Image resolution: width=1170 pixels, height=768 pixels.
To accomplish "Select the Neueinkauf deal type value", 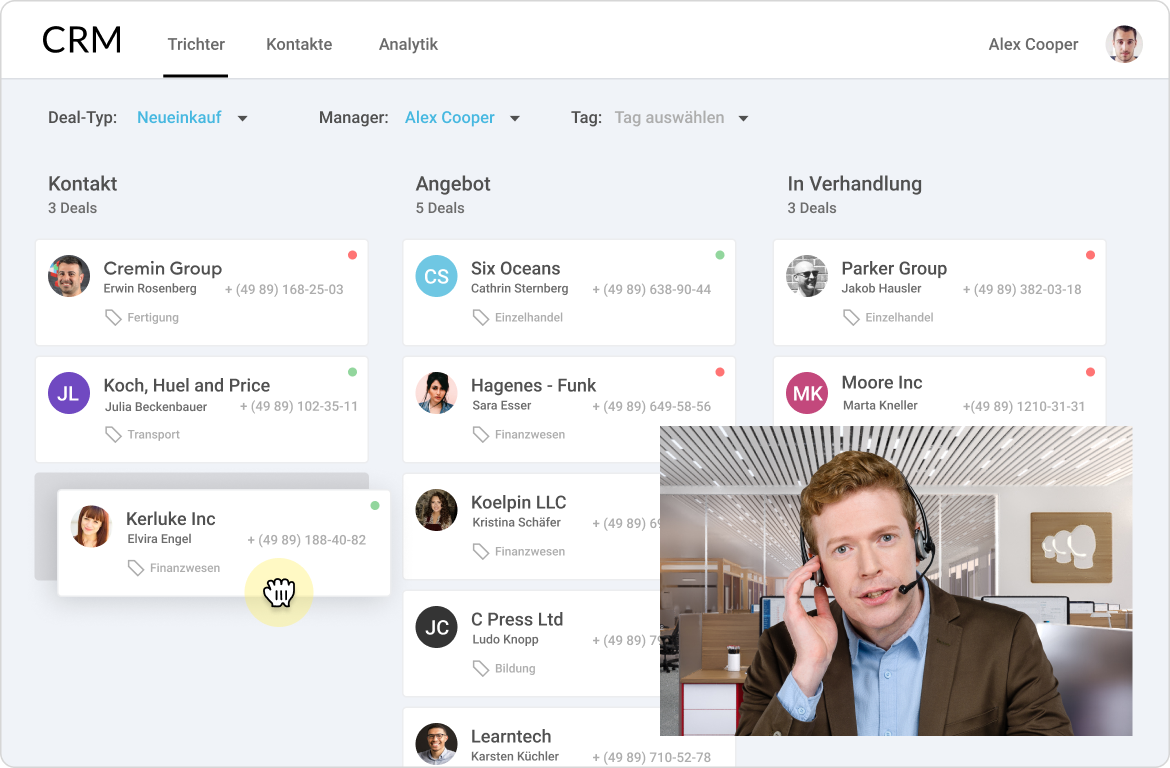I will pos(179,117).
